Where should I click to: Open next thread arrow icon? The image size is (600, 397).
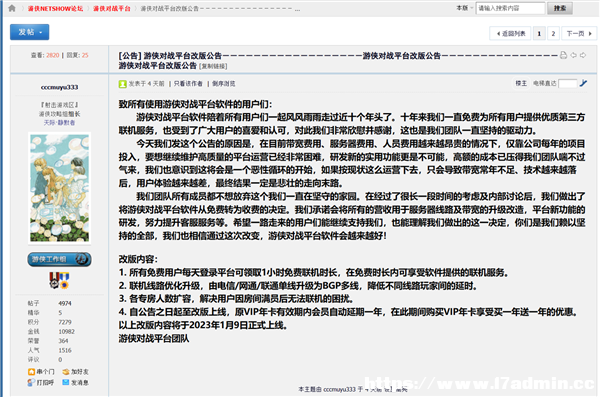tap(583, 55)
